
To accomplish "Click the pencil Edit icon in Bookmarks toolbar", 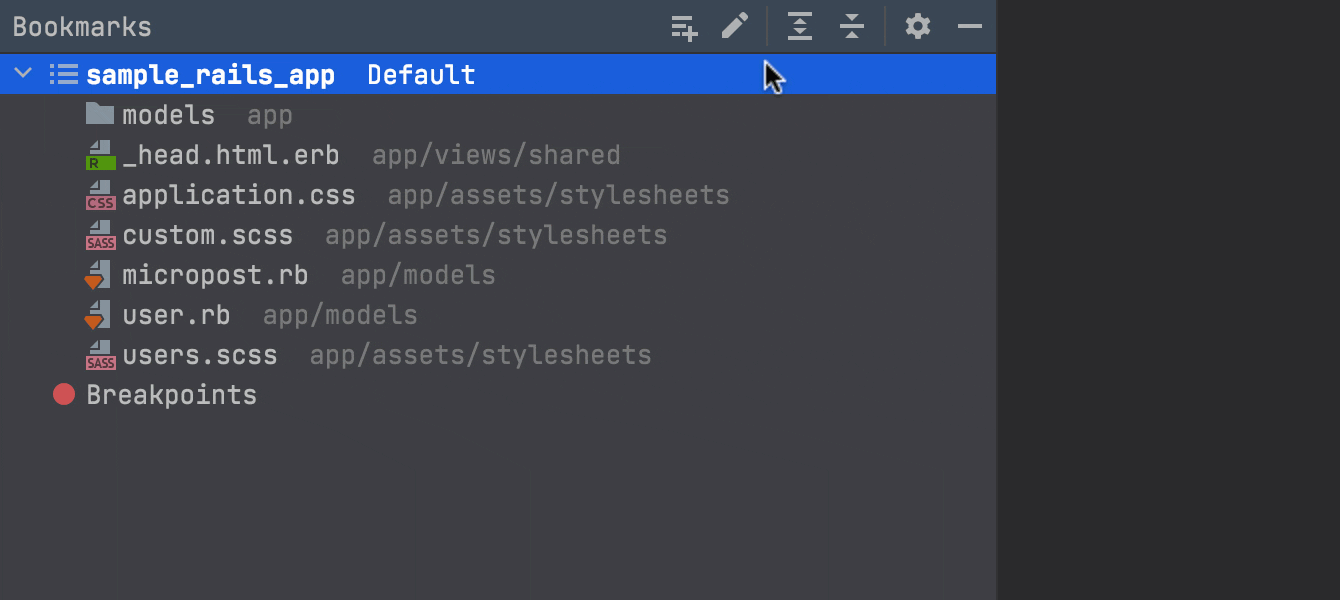I will (x=735, y=26).
